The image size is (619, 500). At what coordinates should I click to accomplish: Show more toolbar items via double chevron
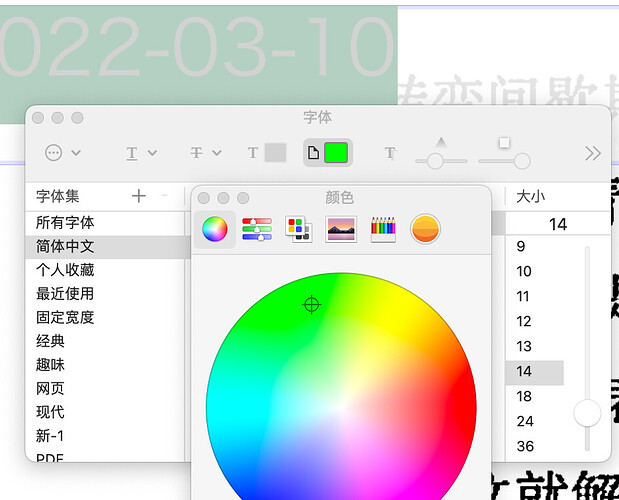coord(593,154)
